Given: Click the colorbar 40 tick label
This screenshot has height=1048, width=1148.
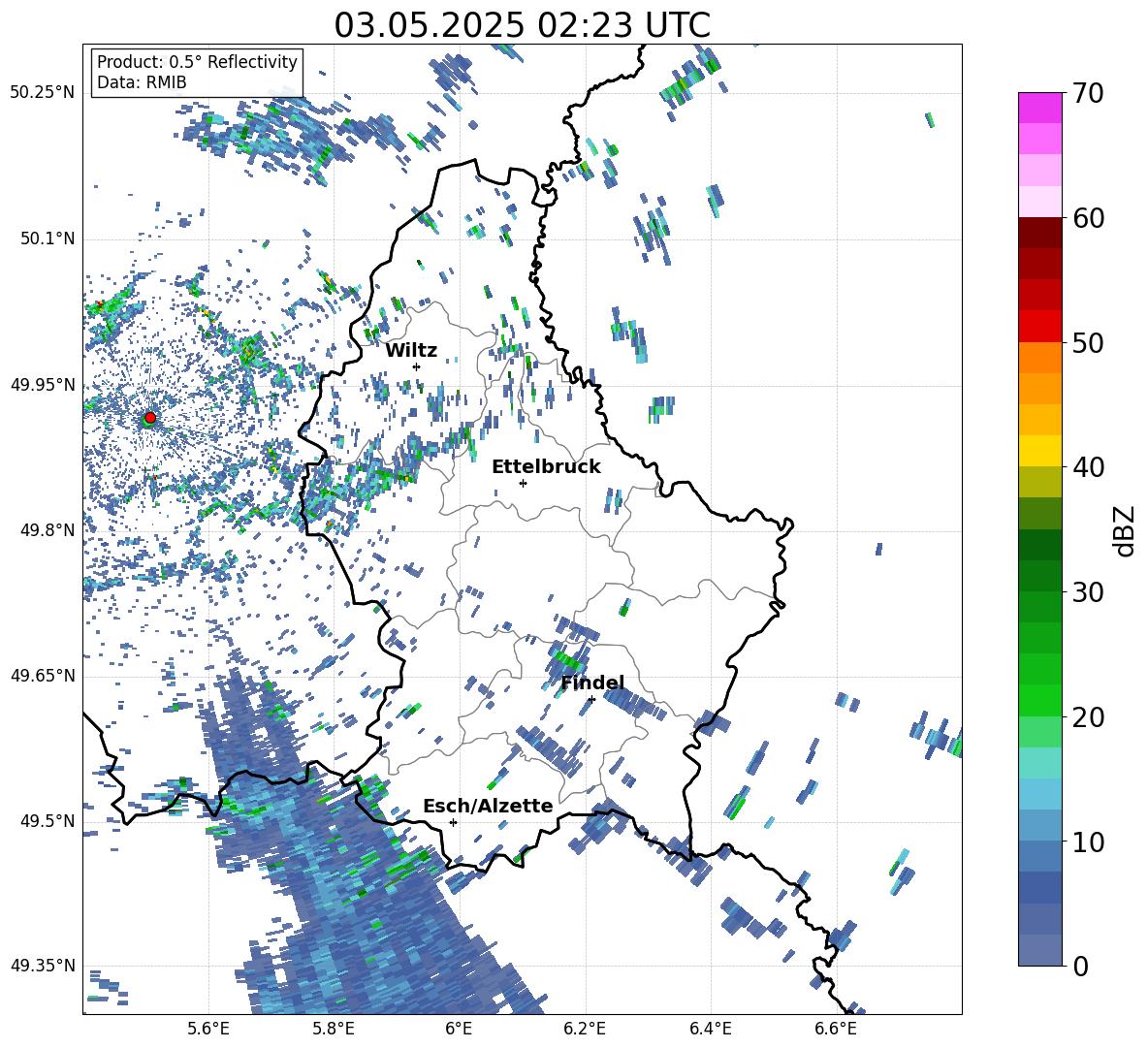Looking at the screenshot, I should pyautogui.click(x=1088, y=467).
